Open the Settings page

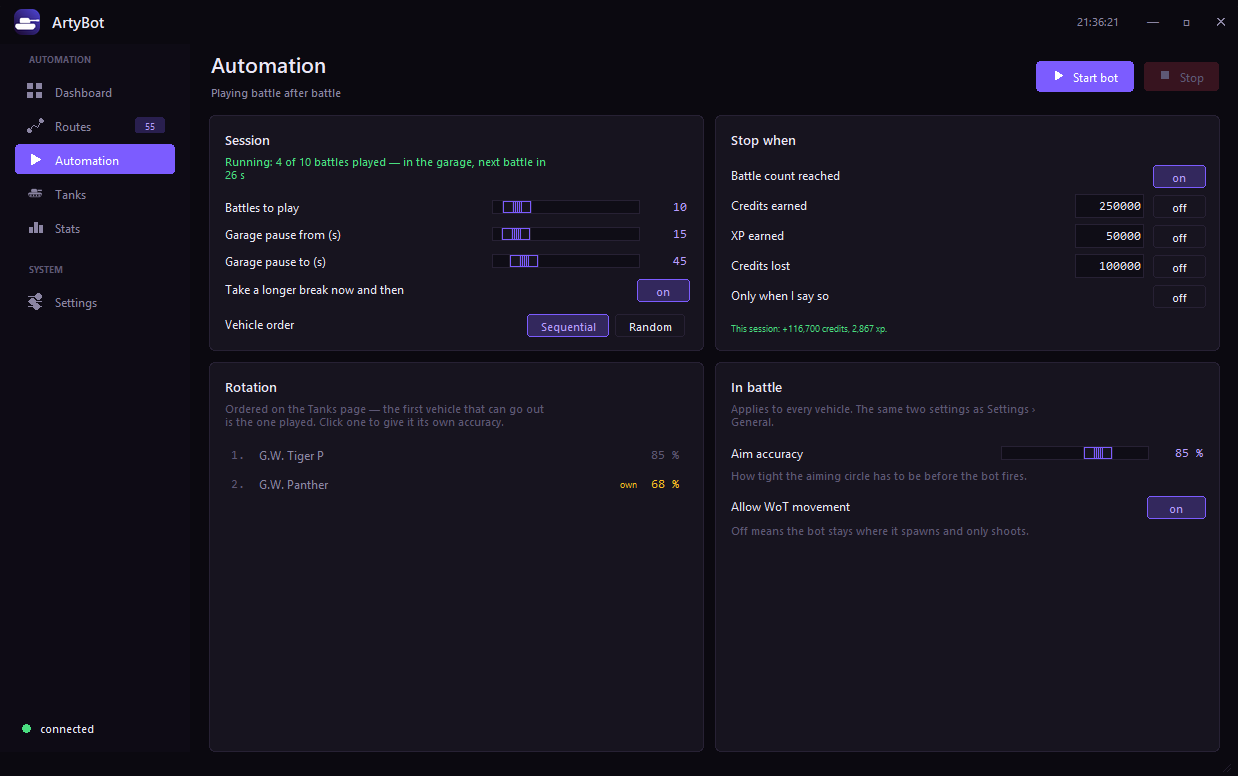pos(95,303)
